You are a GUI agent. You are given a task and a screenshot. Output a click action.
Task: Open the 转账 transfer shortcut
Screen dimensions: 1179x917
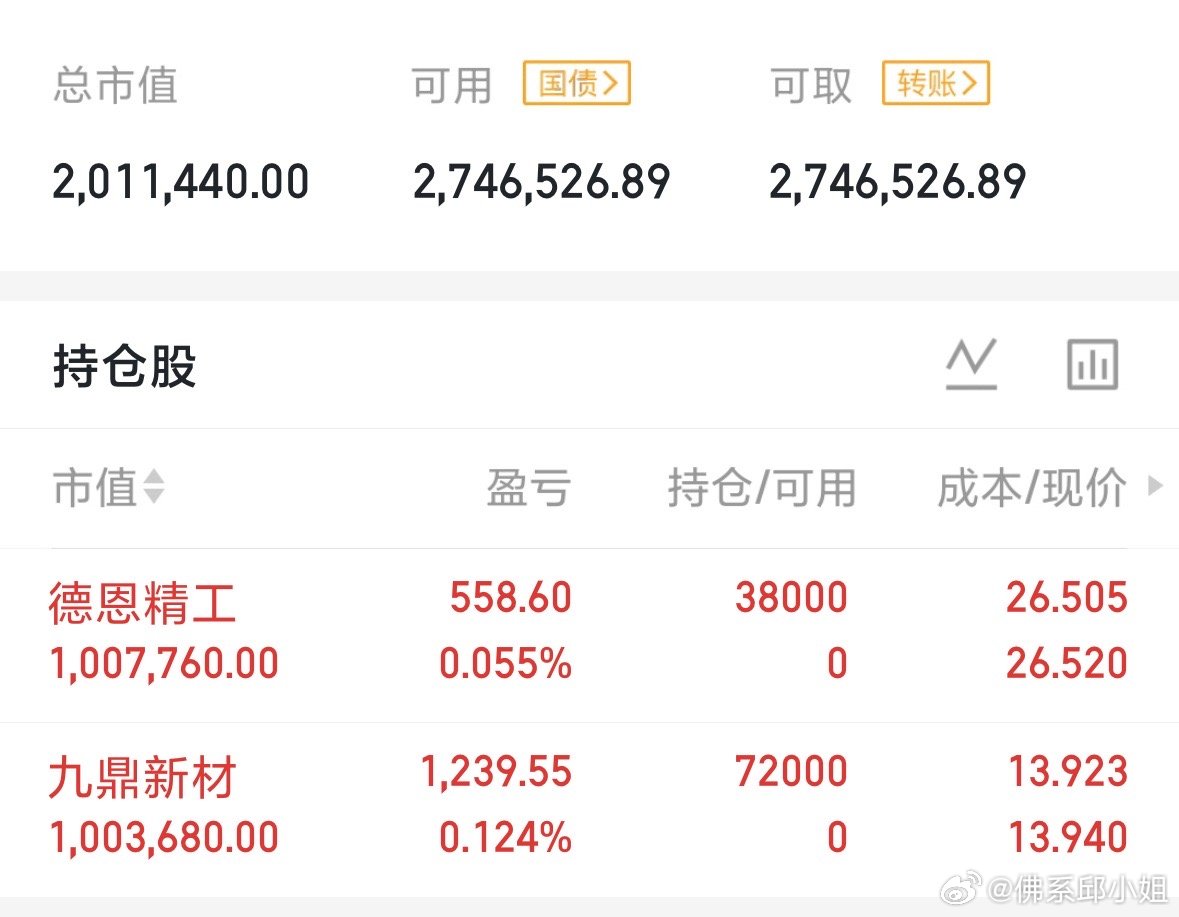pos(935,85)
